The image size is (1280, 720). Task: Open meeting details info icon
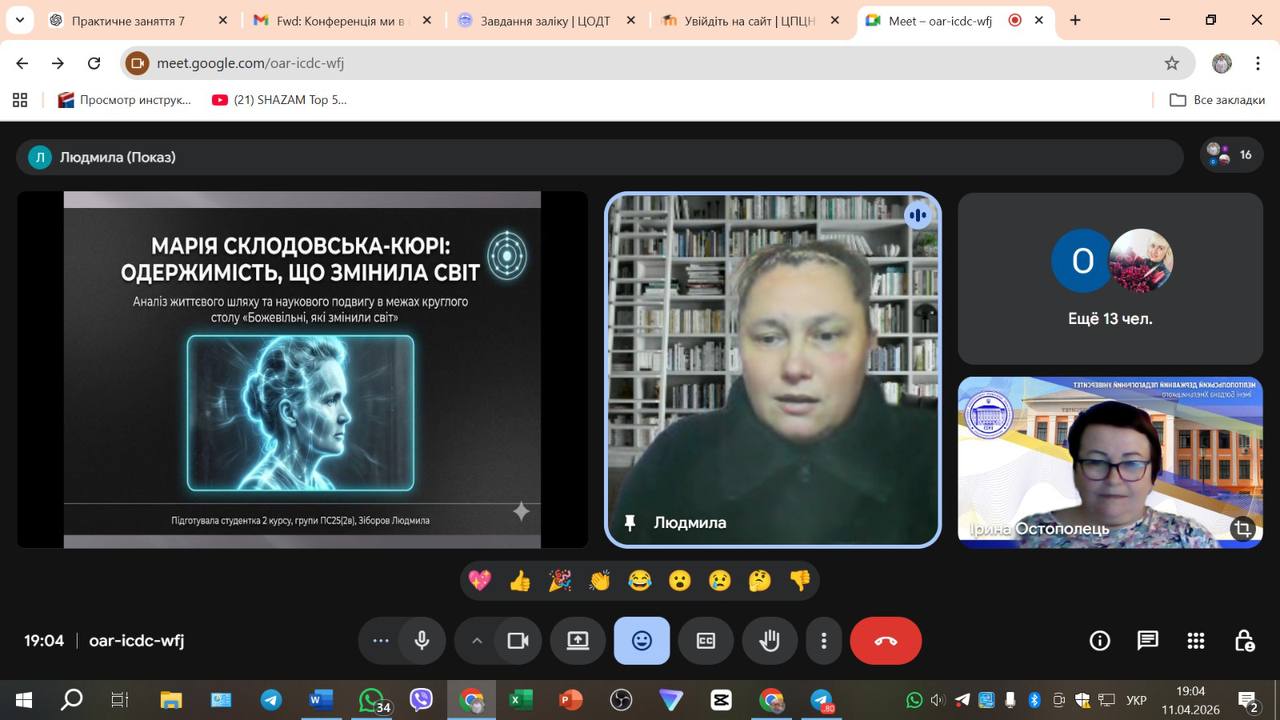click(x=1099, y=641)
